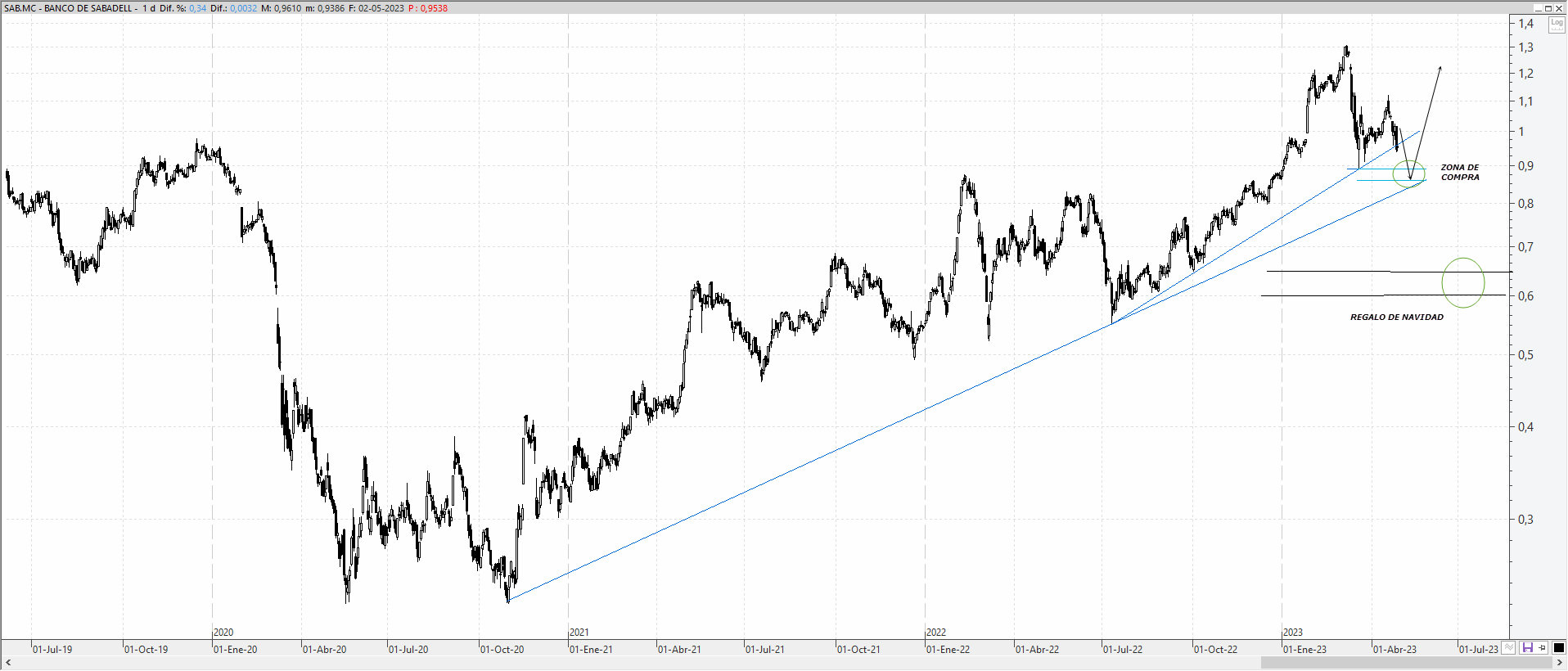Image resolution: width=1568 pixels, height=671 pixels.
Task: Click the 0,3 price axis label
Action: [x=1526, y=520]
